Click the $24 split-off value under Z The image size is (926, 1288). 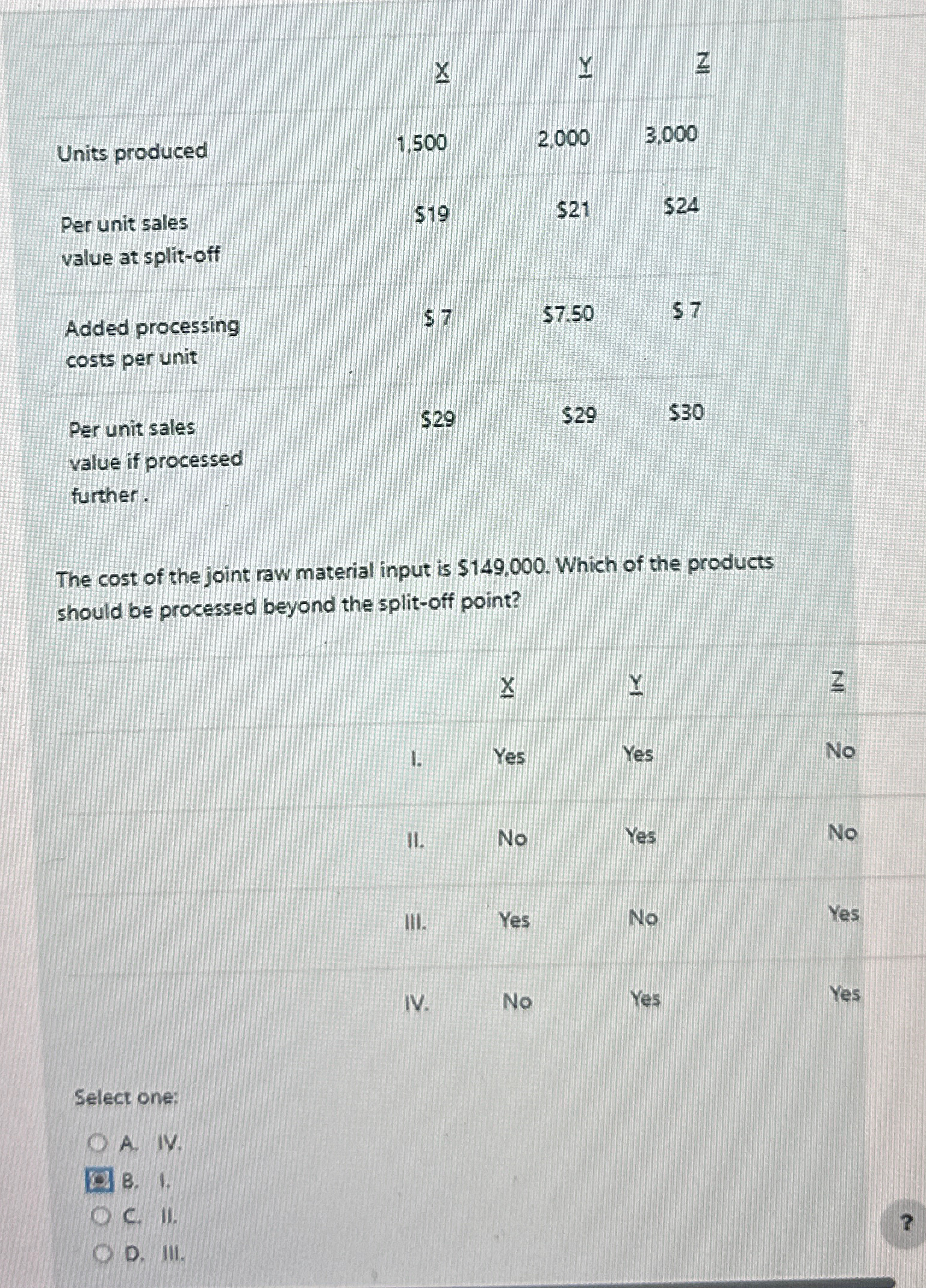[680, 206]
